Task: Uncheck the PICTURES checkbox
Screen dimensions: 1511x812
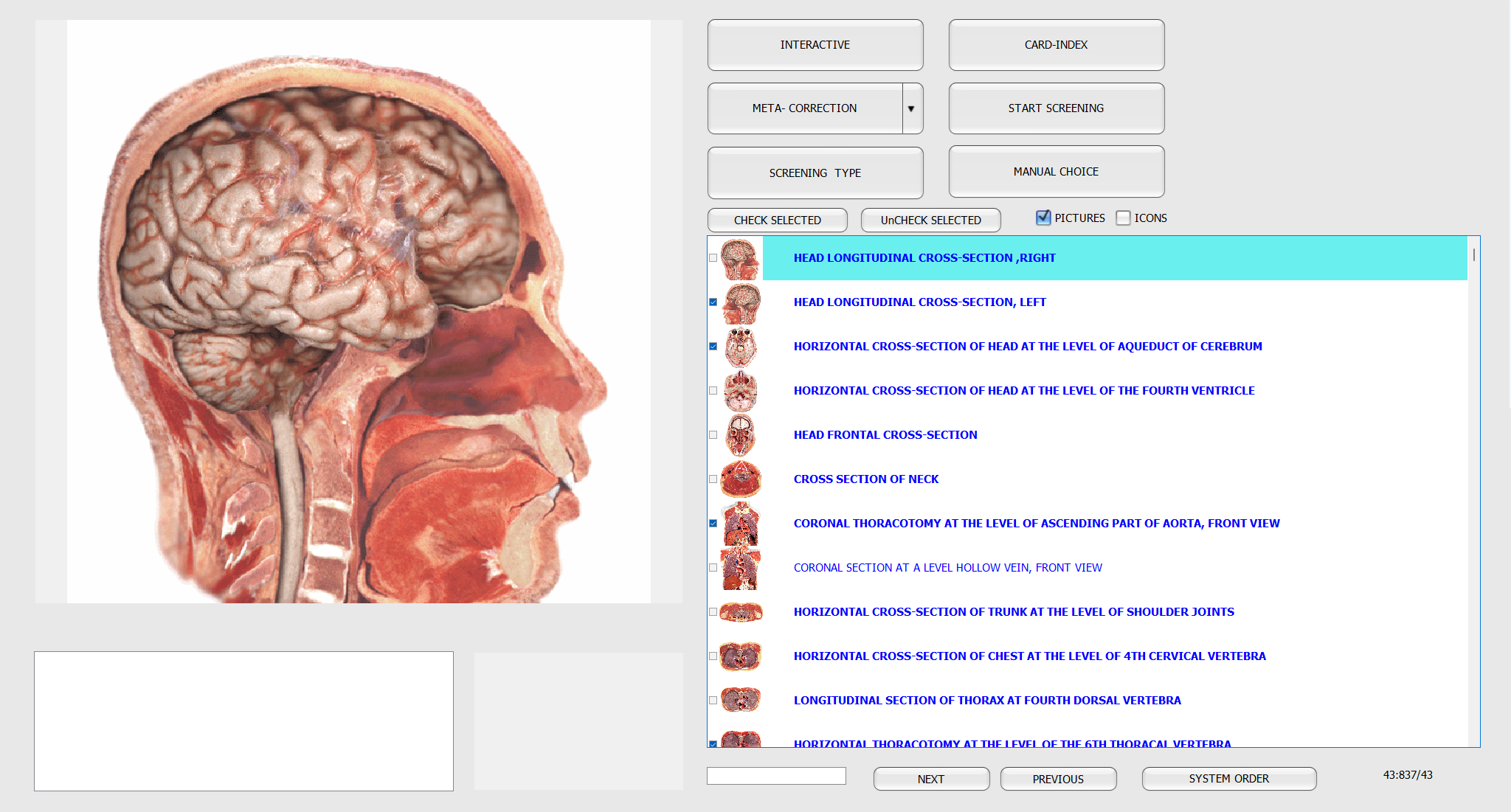Action: pyautogui.click(x=1043, y=218)
